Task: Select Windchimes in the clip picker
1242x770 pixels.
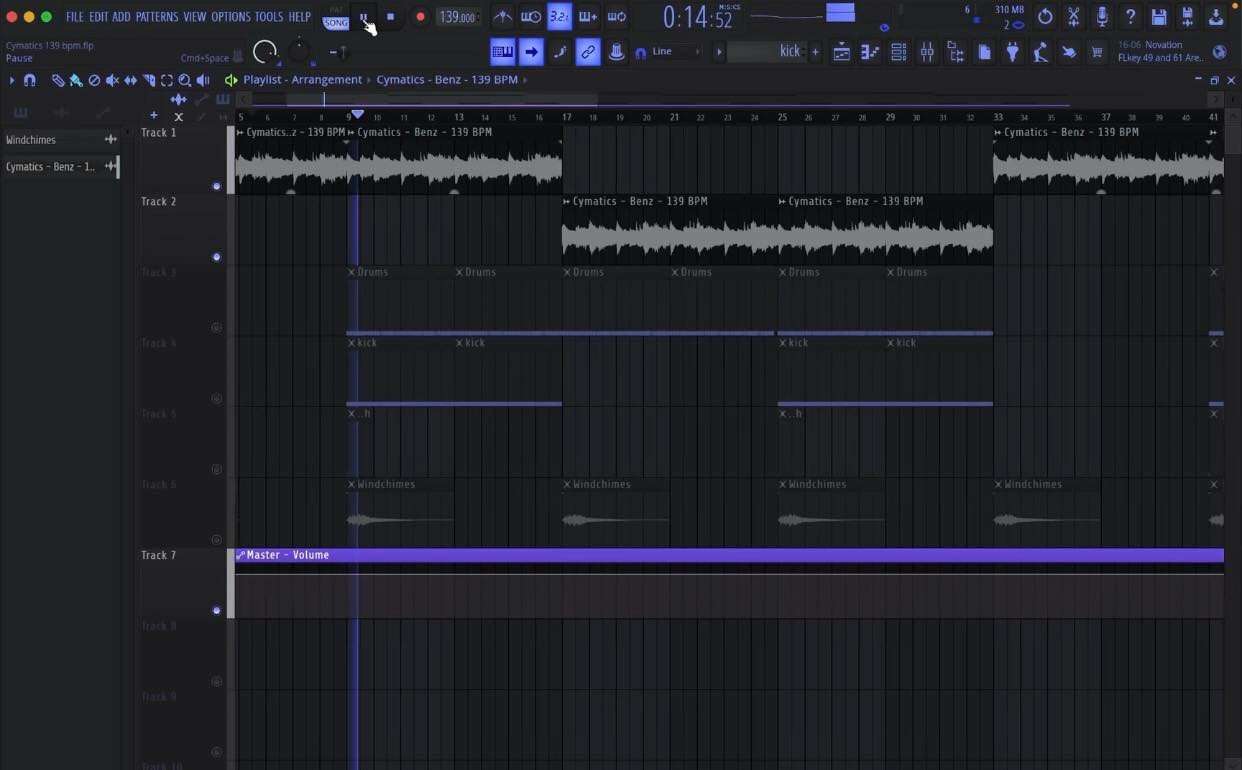Action: point(60,140)
